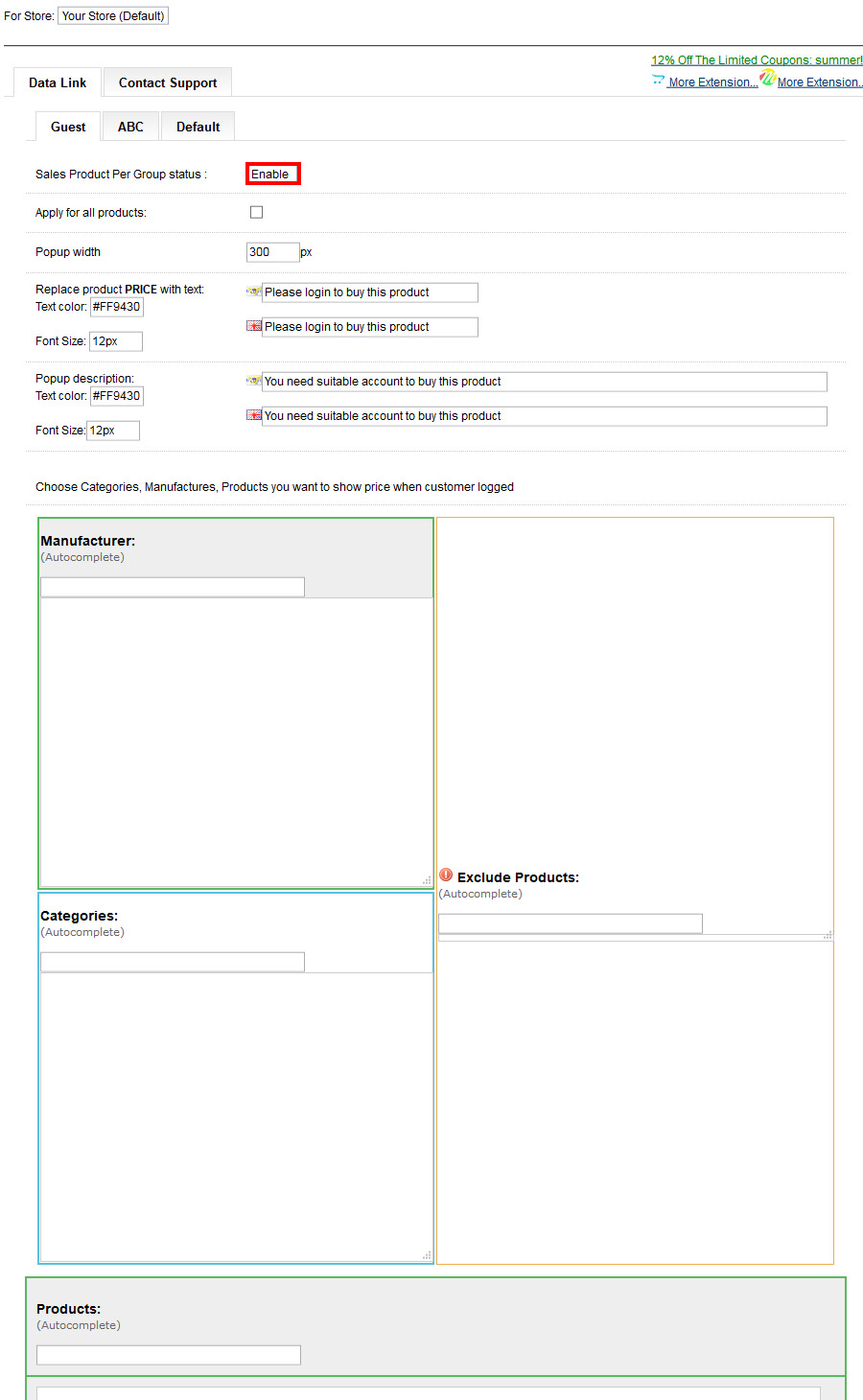The image size is (863, 1400).
Task: Focus the Manufacturer autocomplete input
Action: click(x=173, y=587)
